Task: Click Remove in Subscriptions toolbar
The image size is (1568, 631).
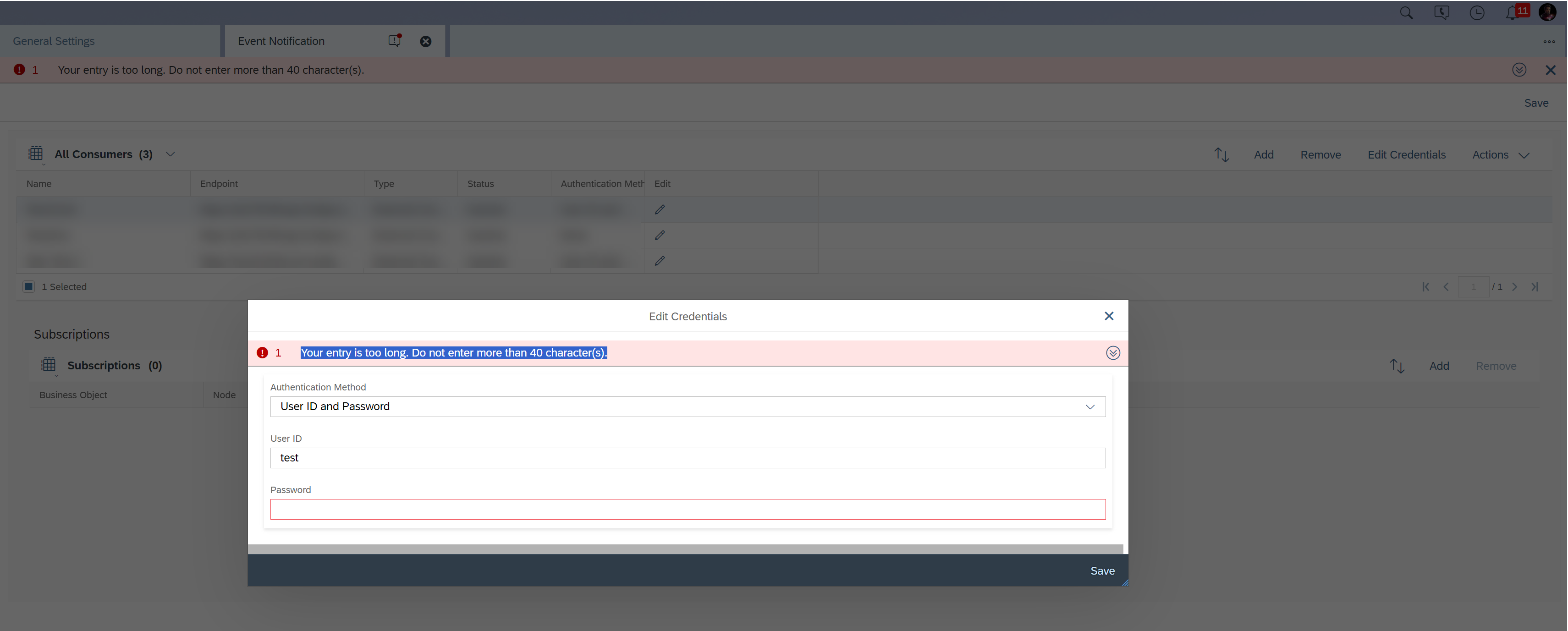Action: (x=1496, y=366)
